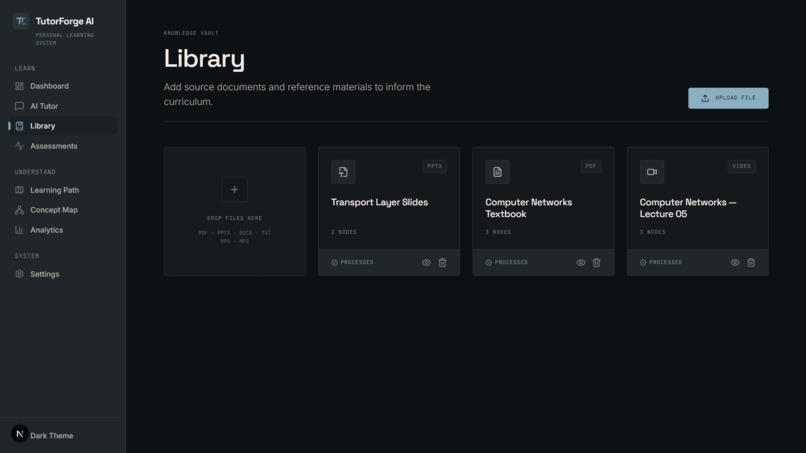
Task: Click the Learning Path map icon
Action: (x=20, y=190)
